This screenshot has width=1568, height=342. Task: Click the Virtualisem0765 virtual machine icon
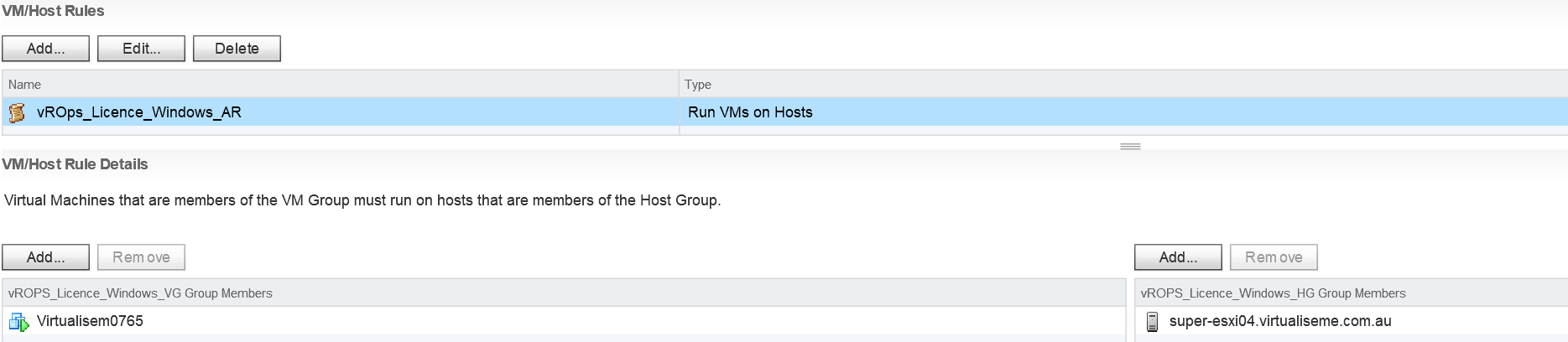pyautogui.click(x=18, y=322)
